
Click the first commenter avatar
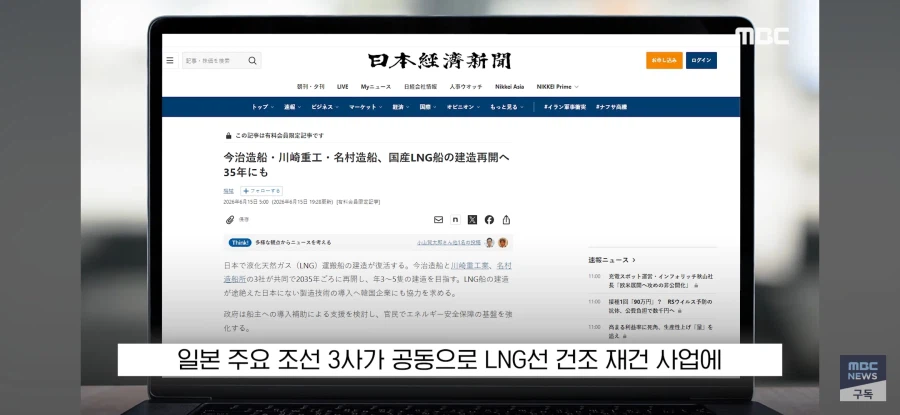pyautogui.click(x=490, y=242)
